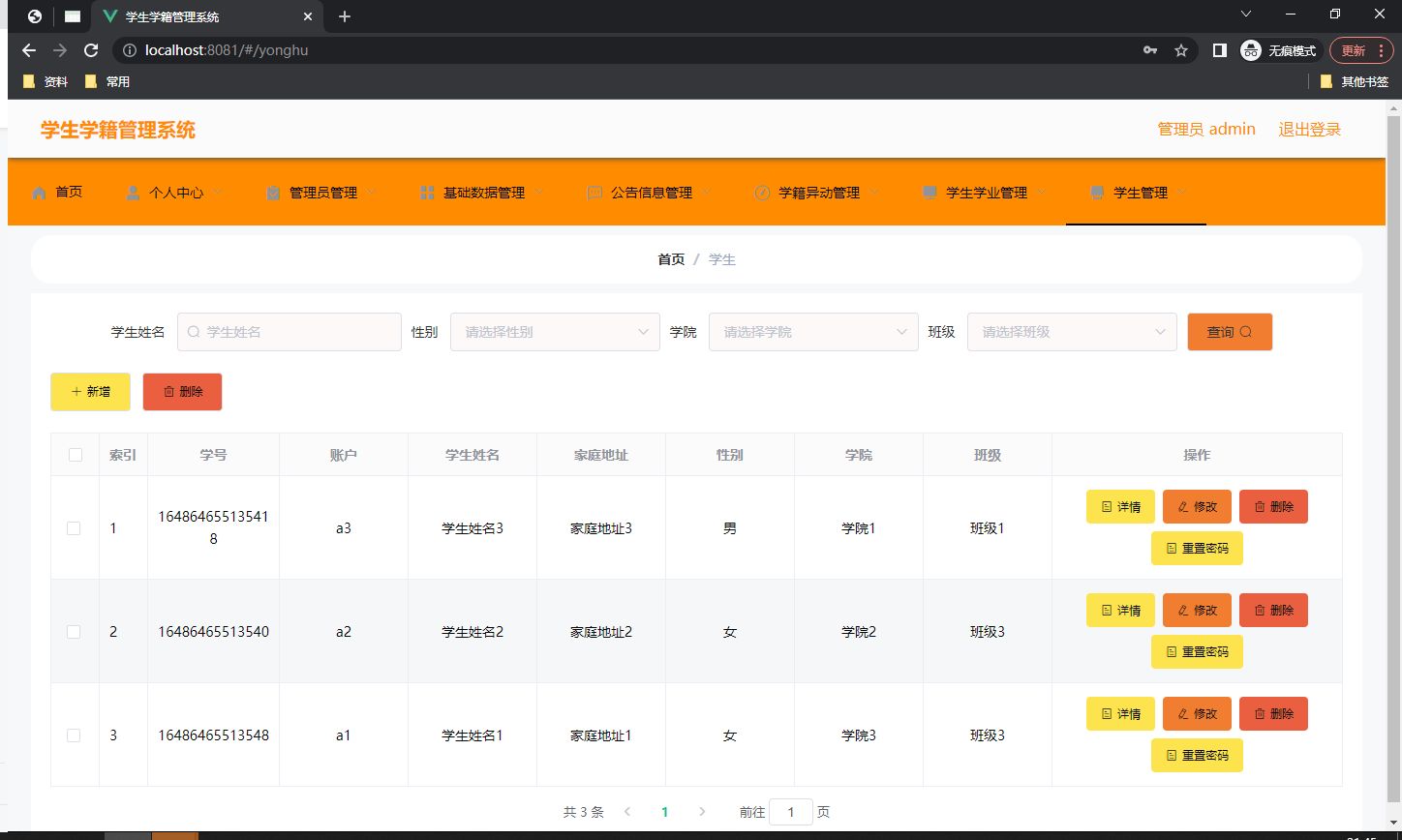Open the 管理员管理 menu item

coord(321,192)
